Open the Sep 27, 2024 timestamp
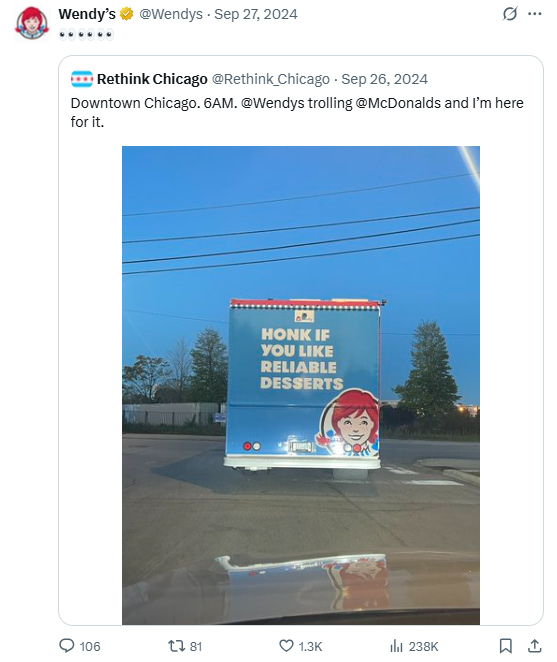This screenshot has height=662, width=557. 256,14
